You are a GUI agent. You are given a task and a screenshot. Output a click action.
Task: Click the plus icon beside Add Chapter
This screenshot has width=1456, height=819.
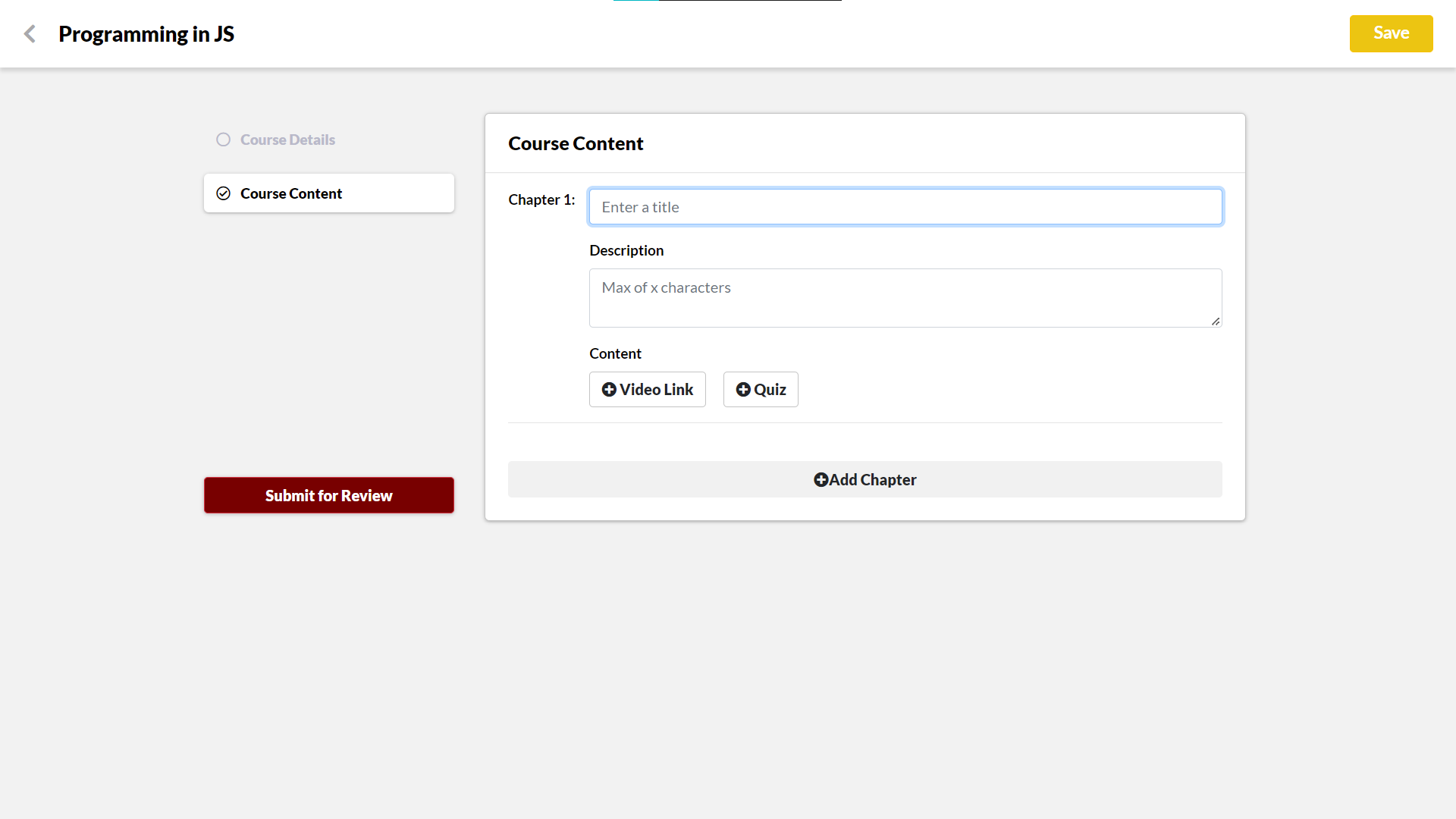821,480
